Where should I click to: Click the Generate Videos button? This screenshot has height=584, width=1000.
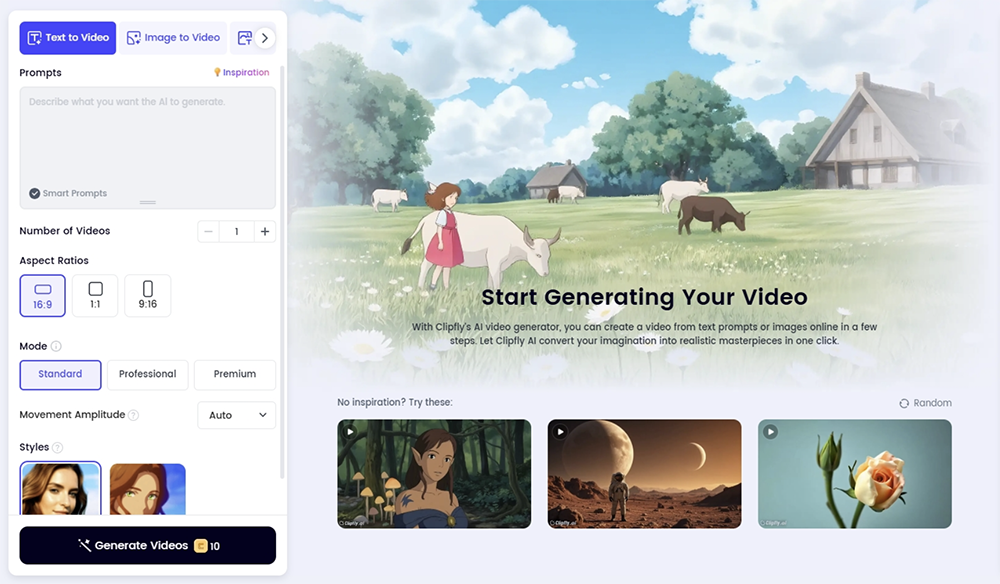pos(147,545)
